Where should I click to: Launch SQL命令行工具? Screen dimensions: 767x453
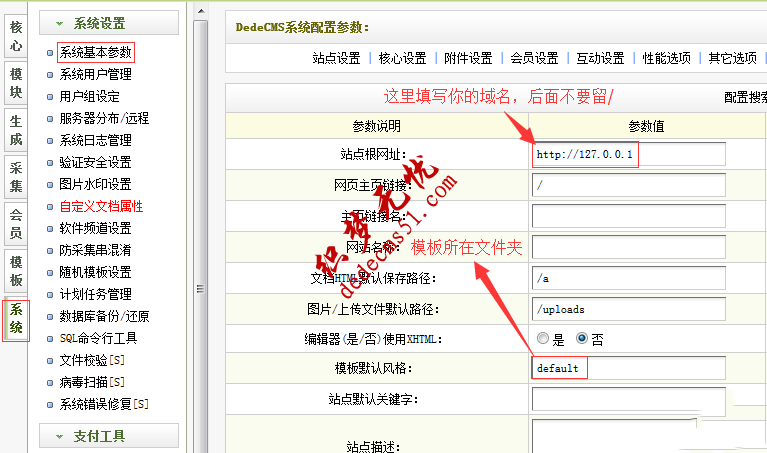[98, 338]
